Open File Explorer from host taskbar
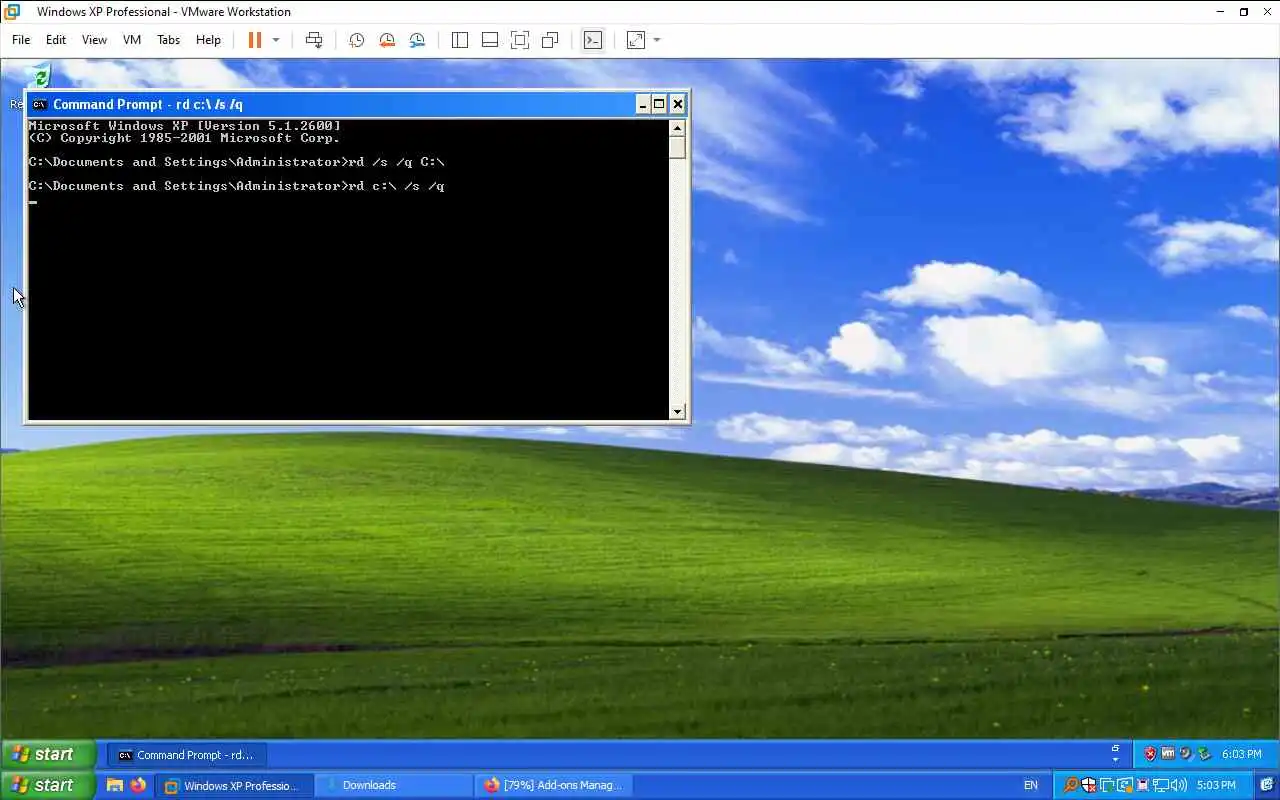 tap(115, 785)
